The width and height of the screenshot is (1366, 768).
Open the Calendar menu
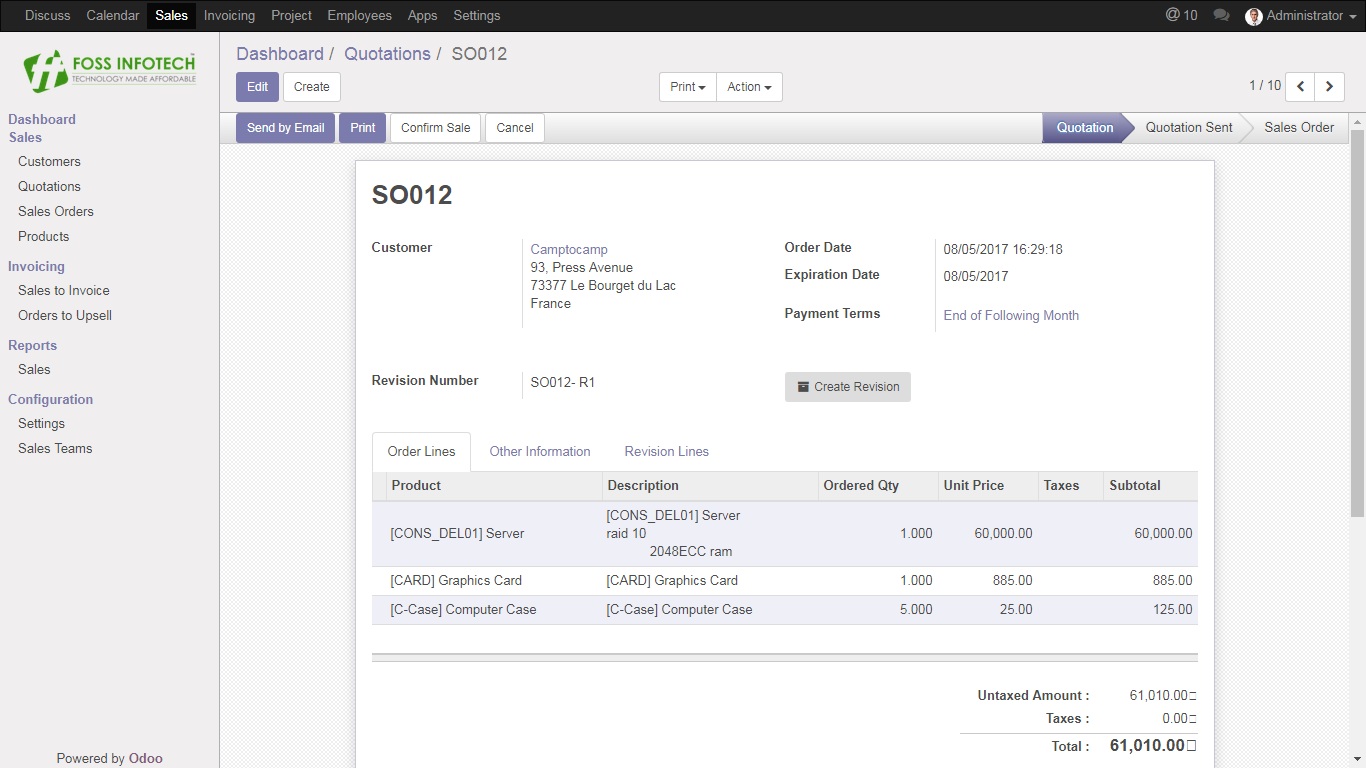[113, 15]
